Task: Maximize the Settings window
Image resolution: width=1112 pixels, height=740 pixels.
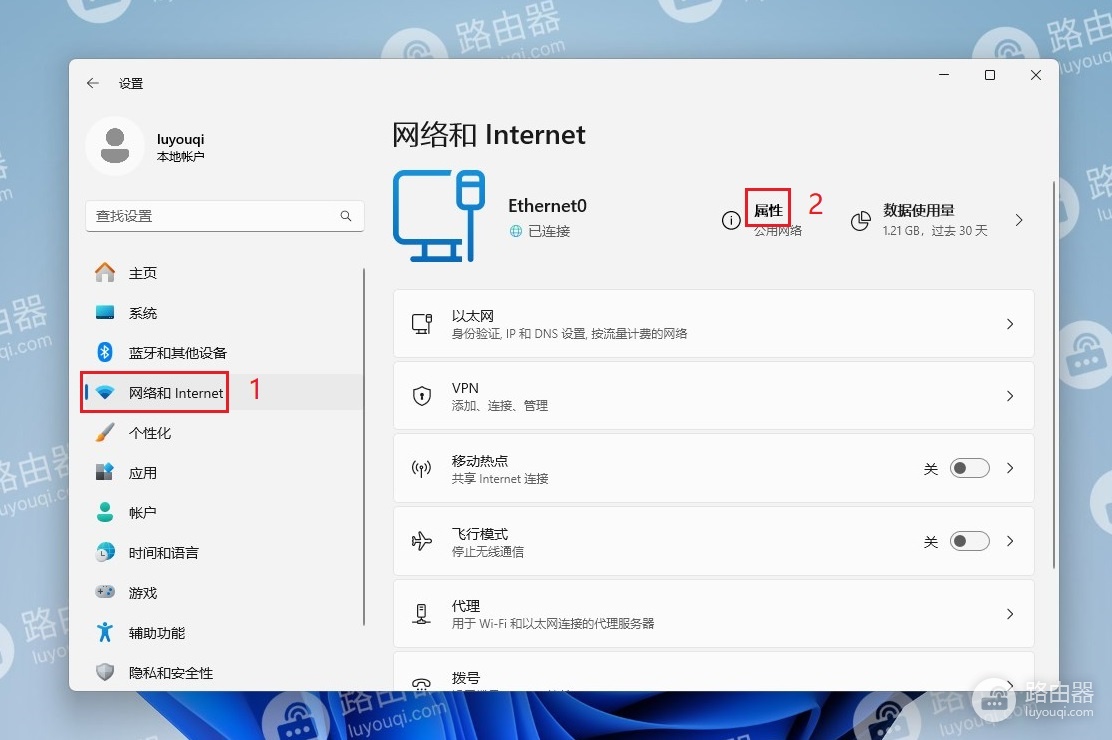Action: click(x=990, y=75)
